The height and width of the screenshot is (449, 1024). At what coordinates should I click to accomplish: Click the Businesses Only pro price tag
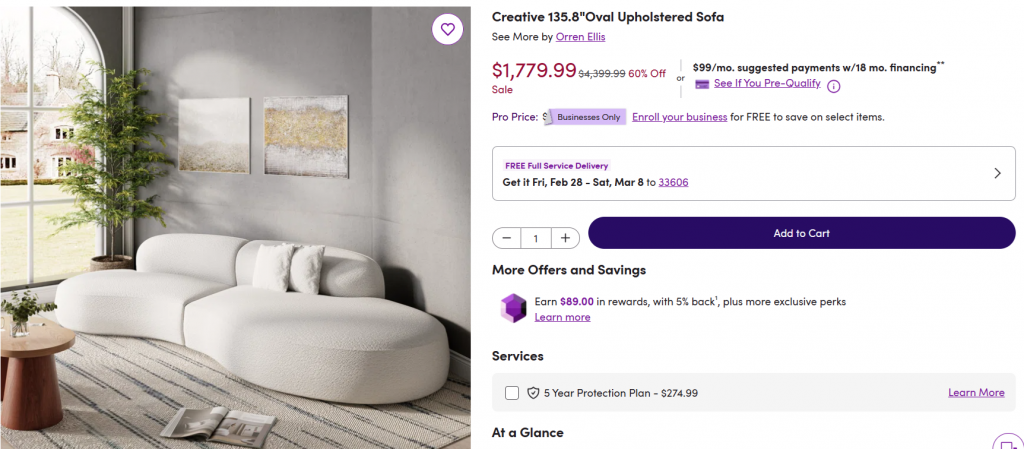[x=589, y=117]
